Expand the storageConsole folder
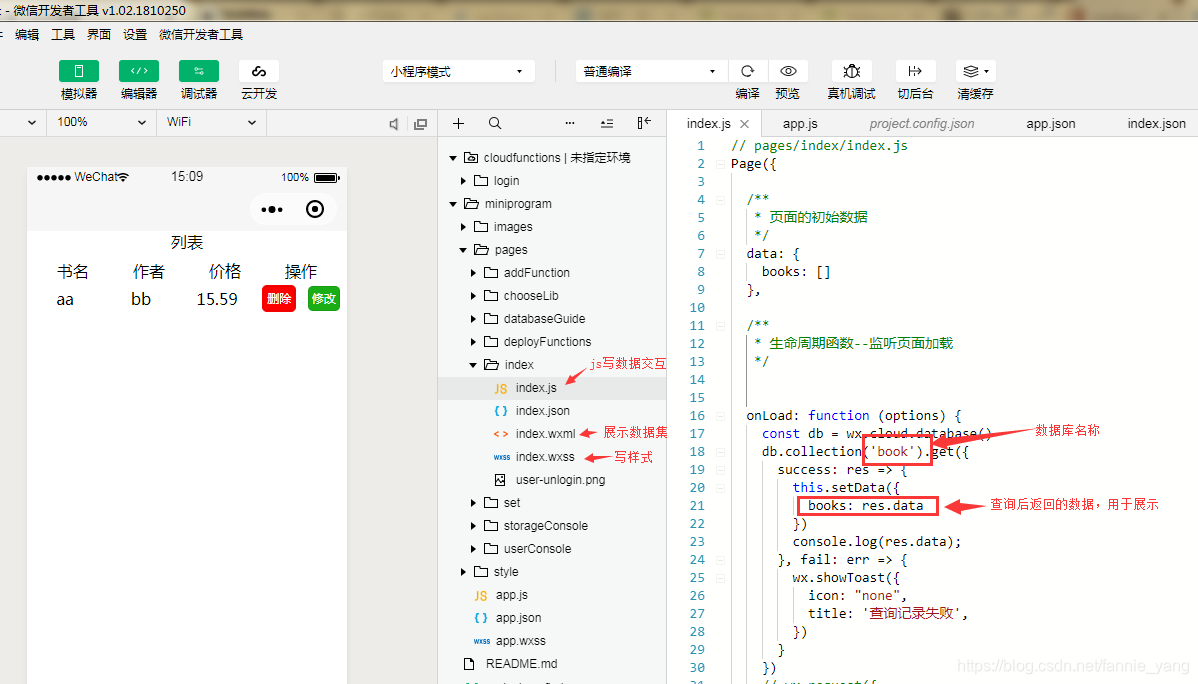The height and width of the screenshot is (684, 1198). click(x=473, y=526)
